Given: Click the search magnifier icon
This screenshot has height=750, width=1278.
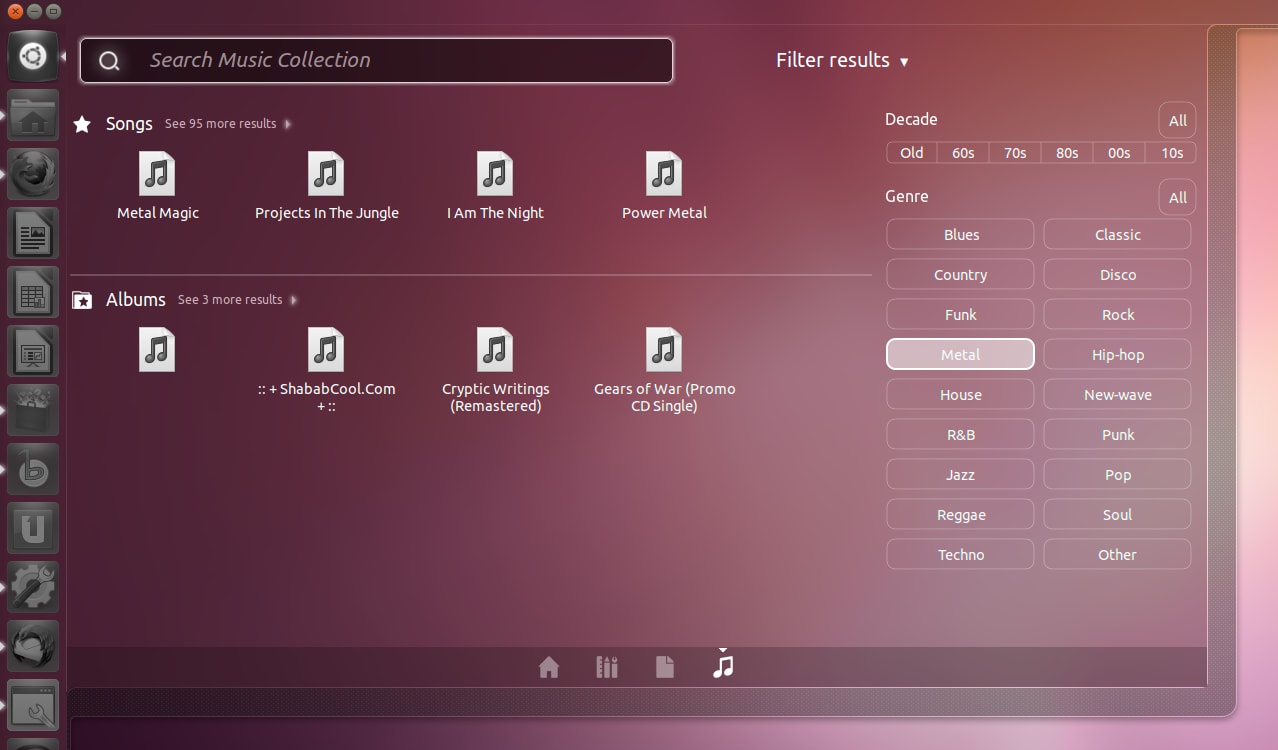Looking at the screenshot, I should click(110, 61).
